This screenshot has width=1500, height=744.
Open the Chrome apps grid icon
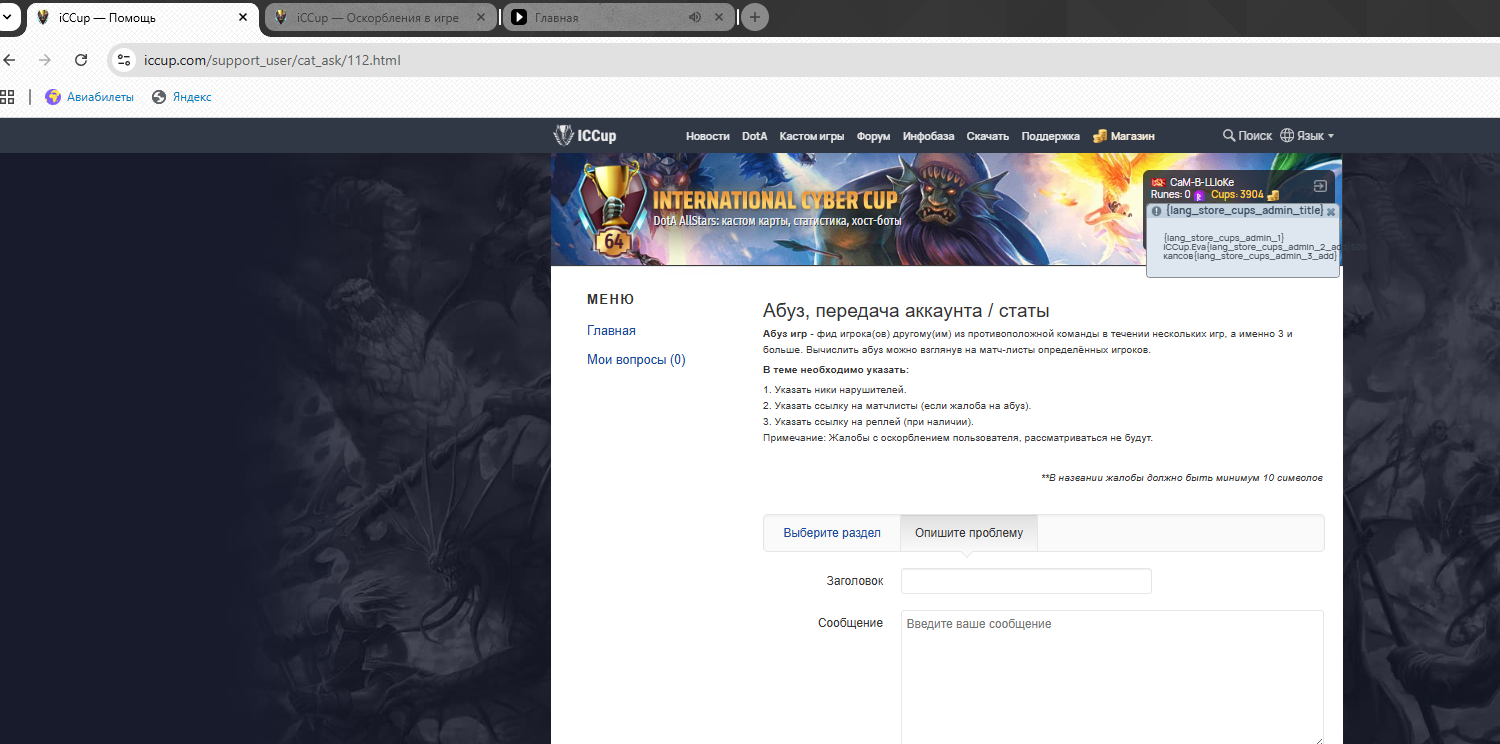[x=8, y=97]
